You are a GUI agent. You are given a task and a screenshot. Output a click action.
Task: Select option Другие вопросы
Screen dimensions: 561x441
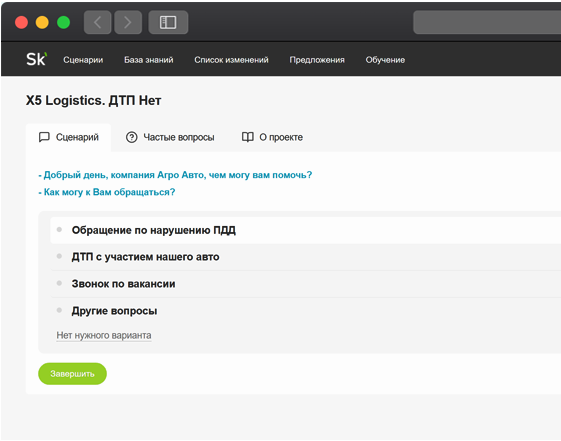pyautogui.click(x=306, y=310)
